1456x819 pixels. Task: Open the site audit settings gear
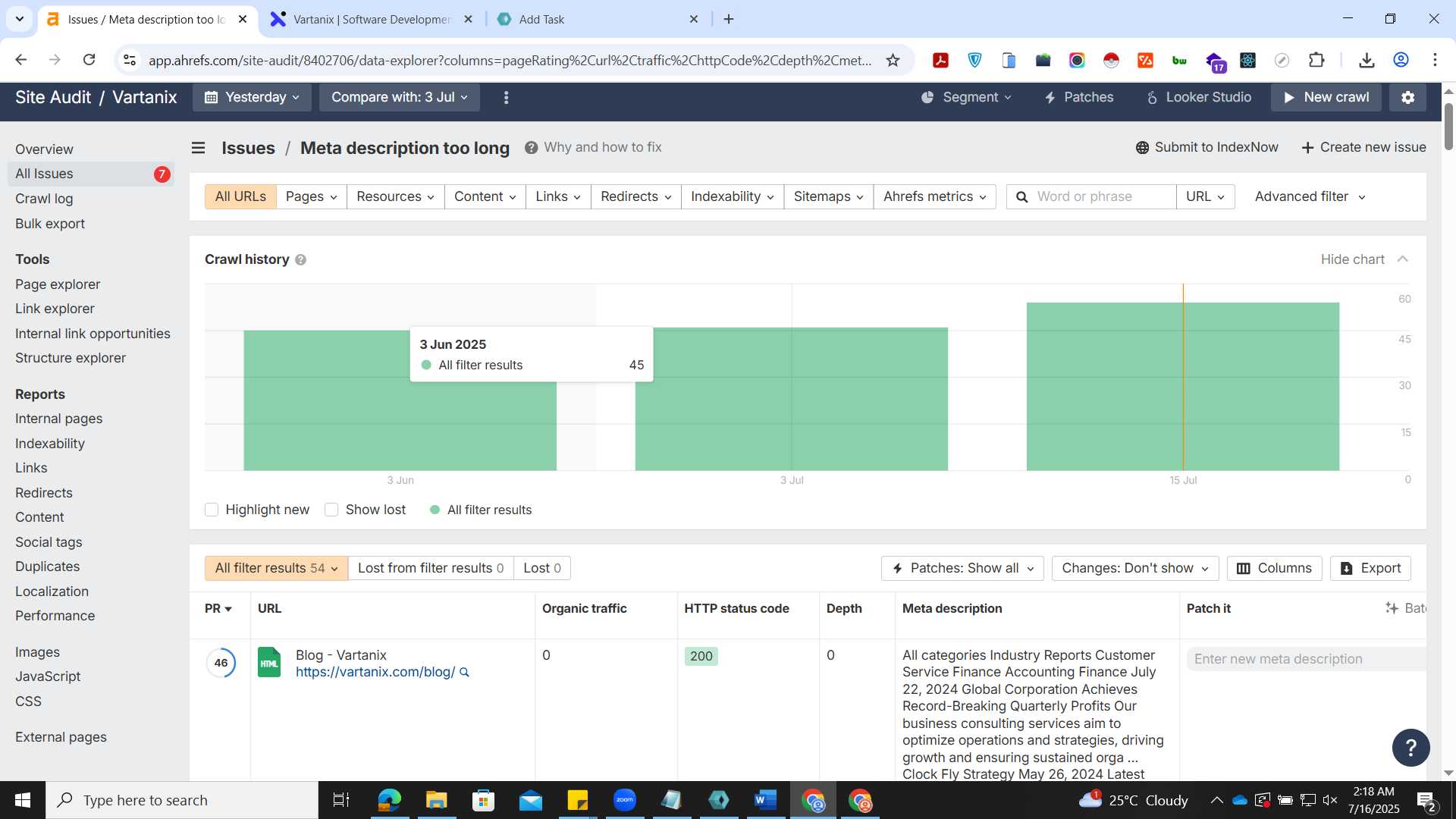tap(1407, 97)
